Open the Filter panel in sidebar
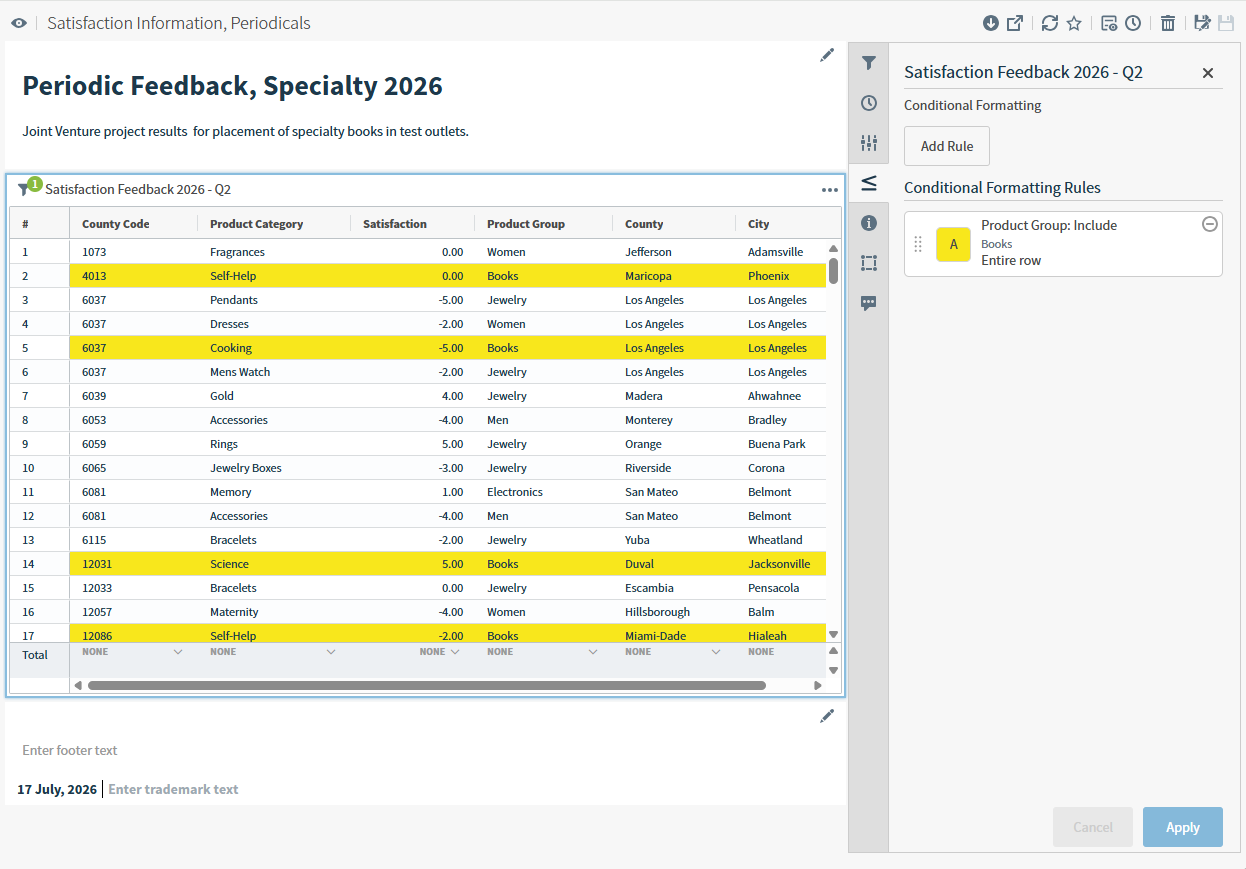The image size is (1246, 869). [x=869, y=63]
